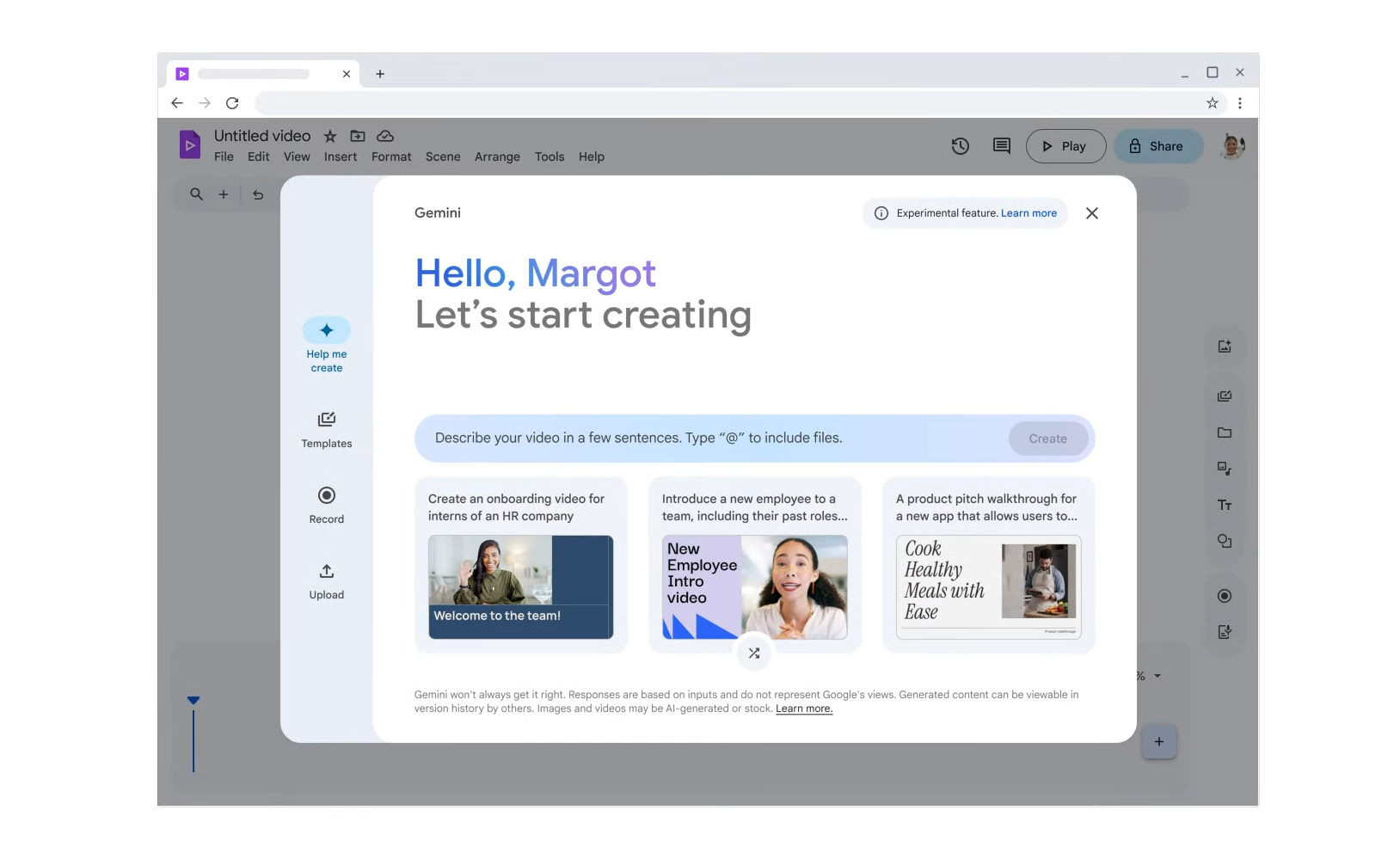Open the Upload sidebar option
Image resolution: width=1400 pixels, height=847 pixels.
pos(327,581)
